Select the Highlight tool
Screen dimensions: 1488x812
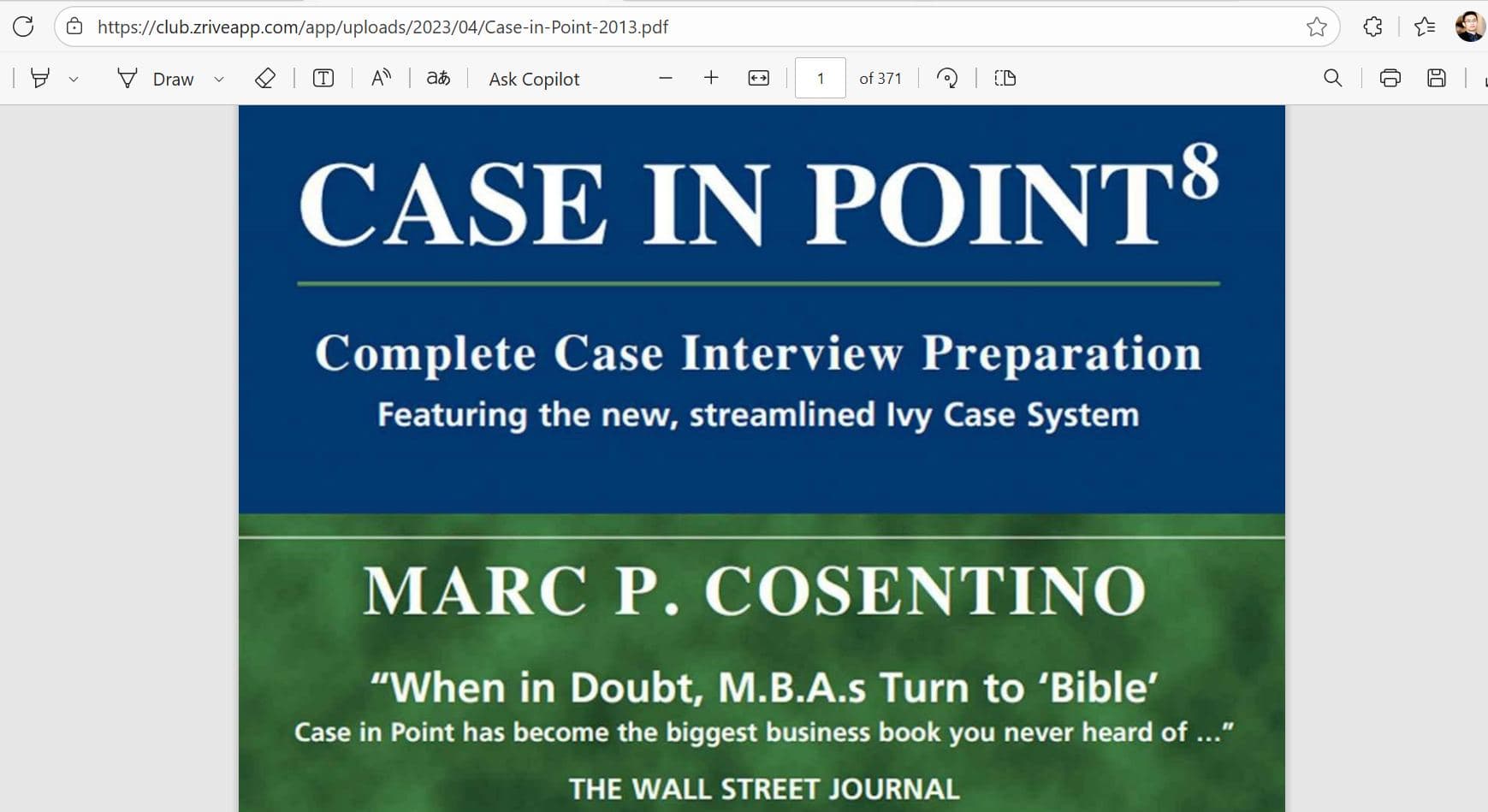(x=40, y=78)
